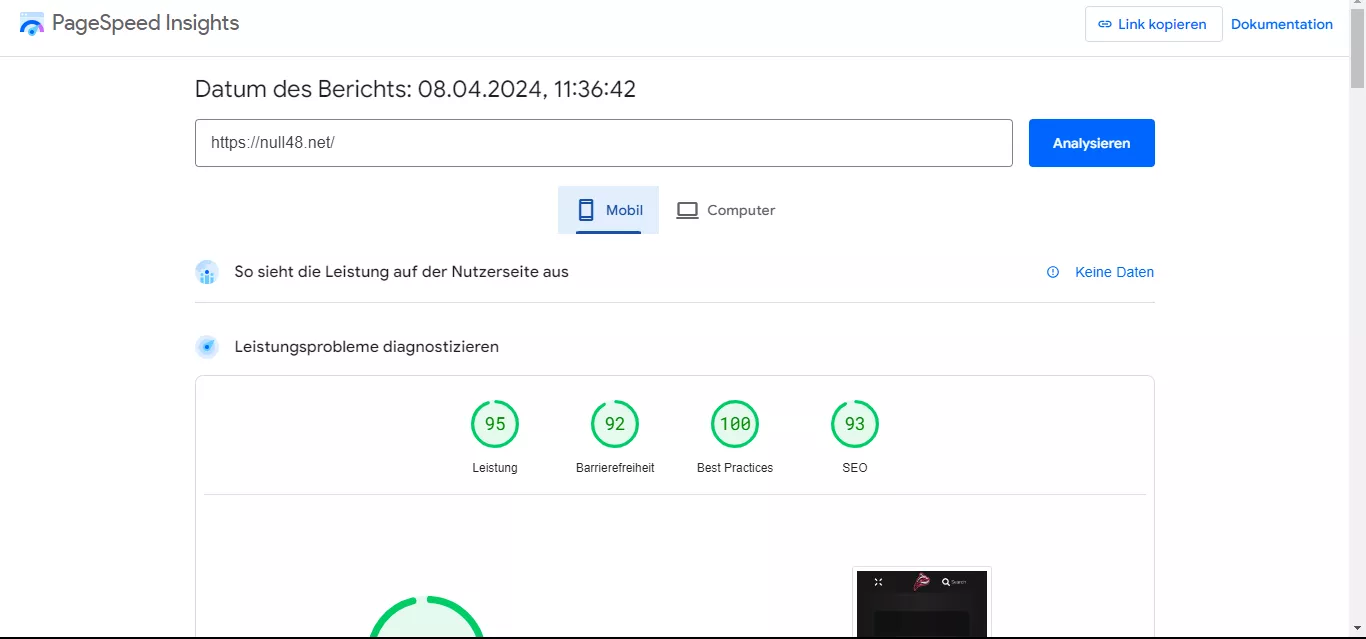Click the mobile page screenshot thumbnail
The image size is (1366, 639).
tap(922, 602)
